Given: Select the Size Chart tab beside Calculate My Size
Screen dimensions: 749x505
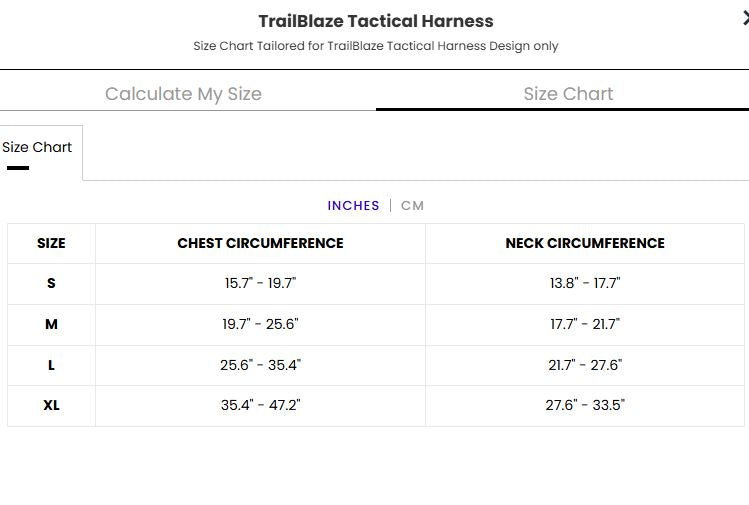Looking at the screenshot, I should (568, 94).
